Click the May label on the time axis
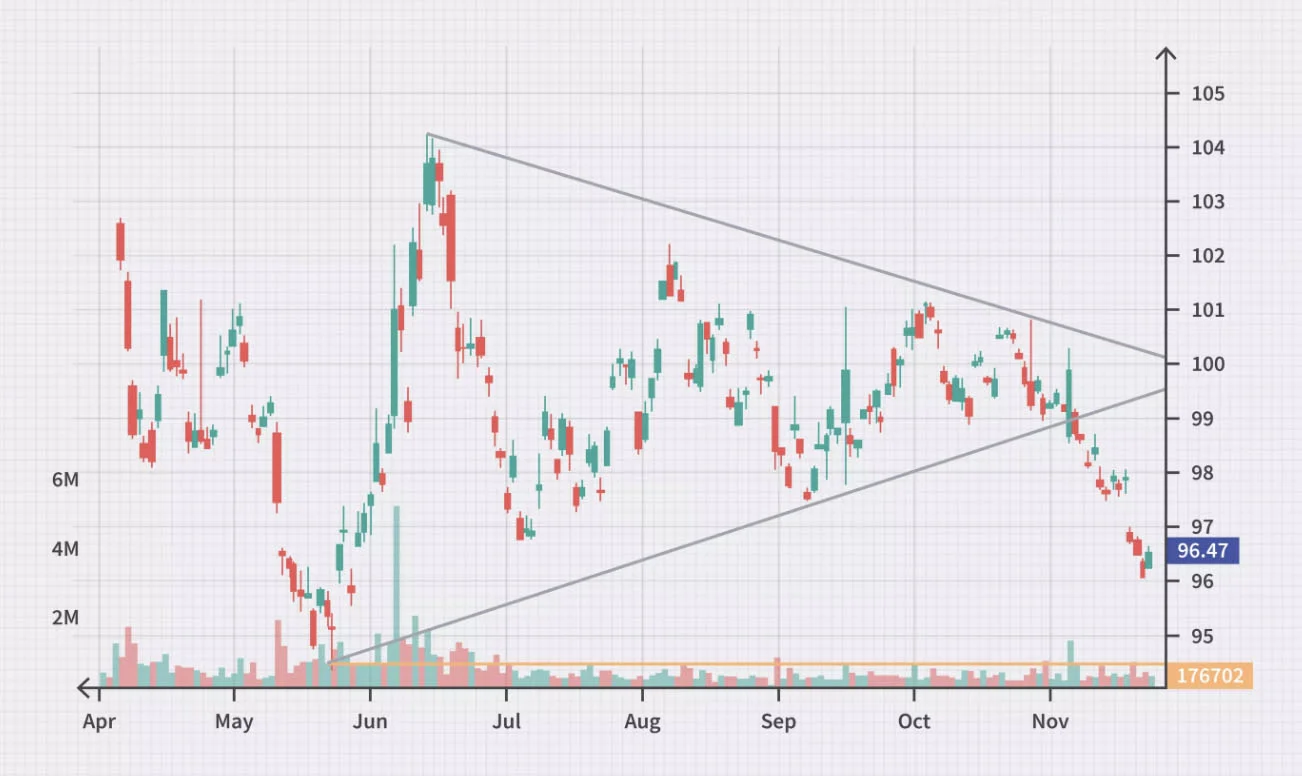The image size is (1302, 776). (234, 721)
